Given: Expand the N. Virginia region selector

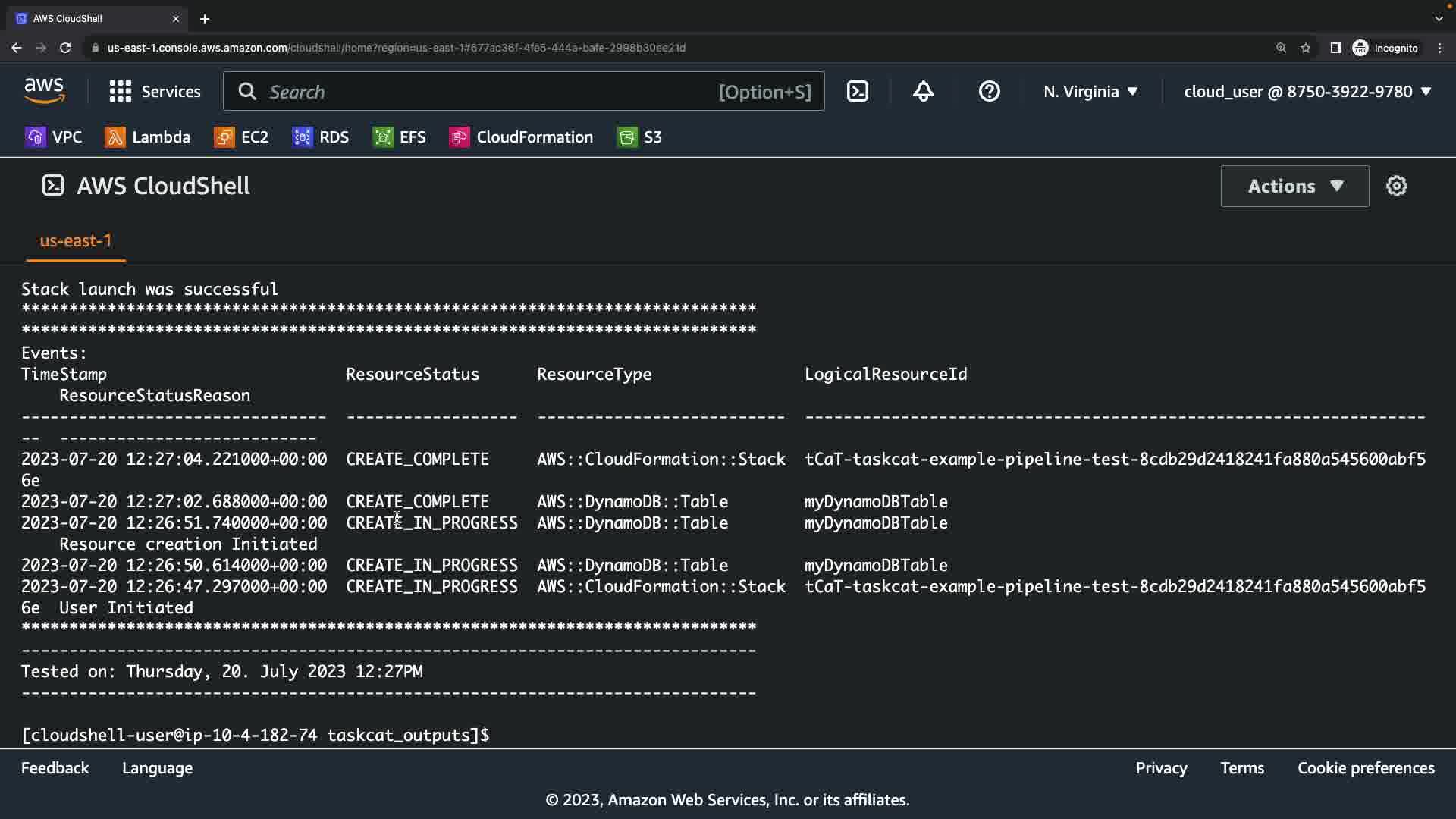Looking at the screenshot, I should pos(1090,92).
